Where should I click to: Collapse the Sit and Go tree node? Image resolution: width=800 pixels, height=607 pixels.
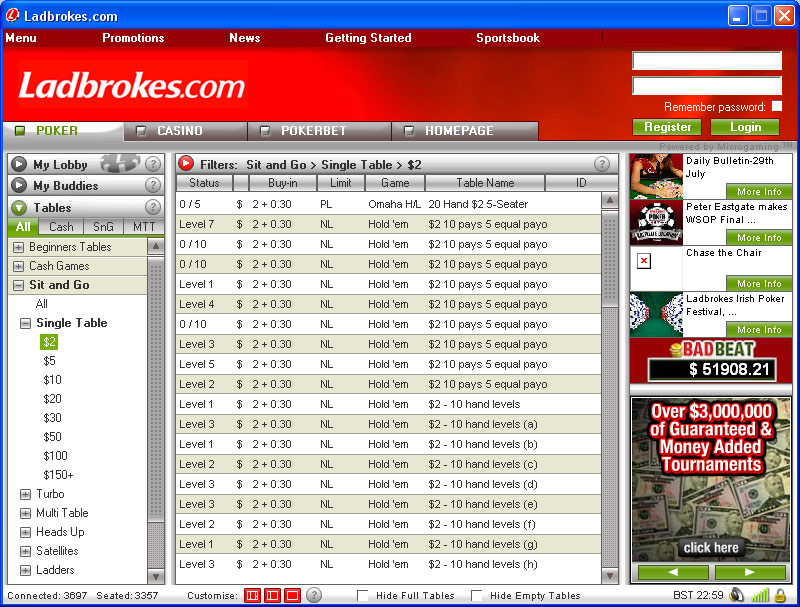(18, 285)
